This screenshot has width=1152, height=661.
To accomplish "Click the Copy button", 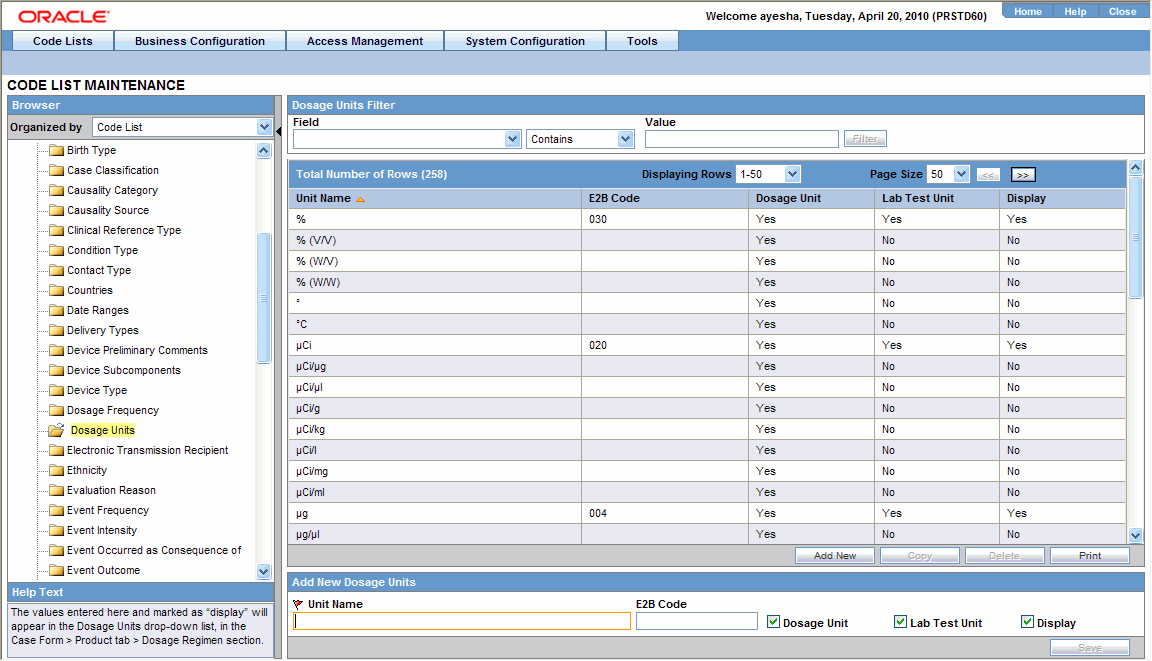I will 920,556.
